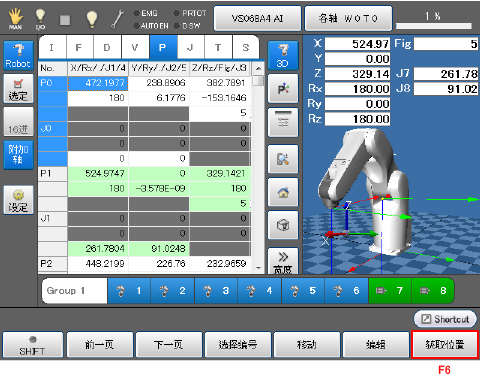Click the MAN hand mode icon

15,19
